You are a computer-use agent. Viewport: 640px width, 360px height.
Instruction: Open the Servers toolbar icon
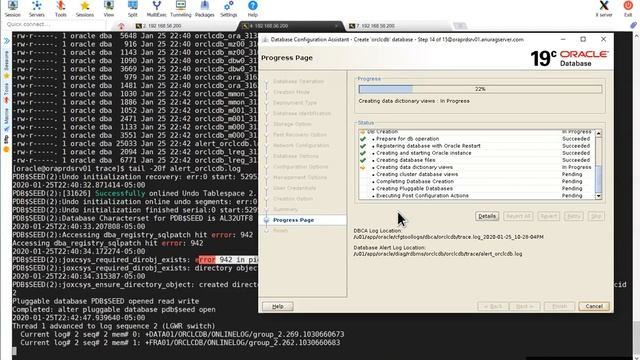(37, 9)
